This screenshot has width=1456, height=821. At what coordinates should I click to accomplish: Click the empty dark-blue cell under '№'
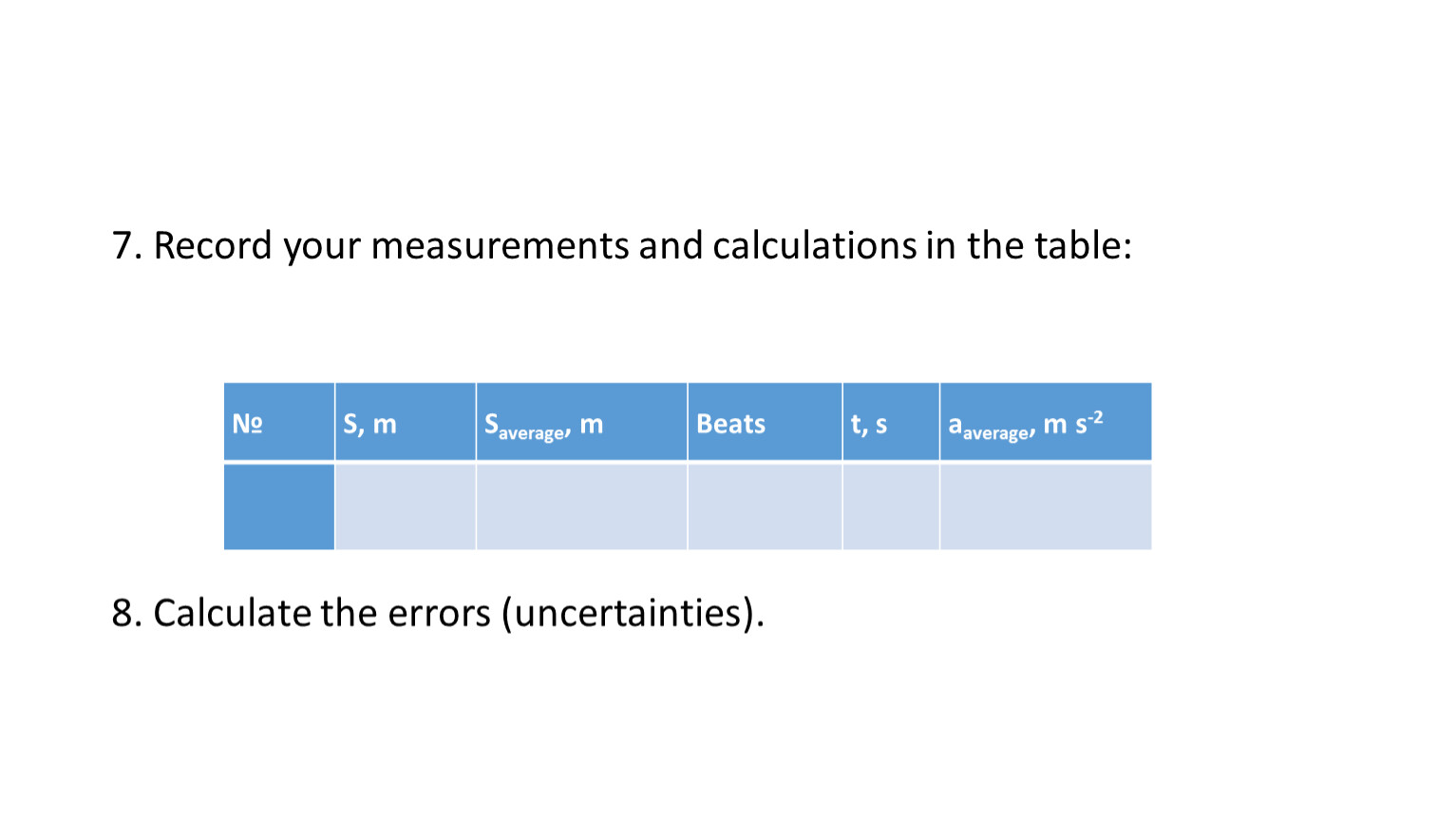pyautogui.click(x=278, y=506)
